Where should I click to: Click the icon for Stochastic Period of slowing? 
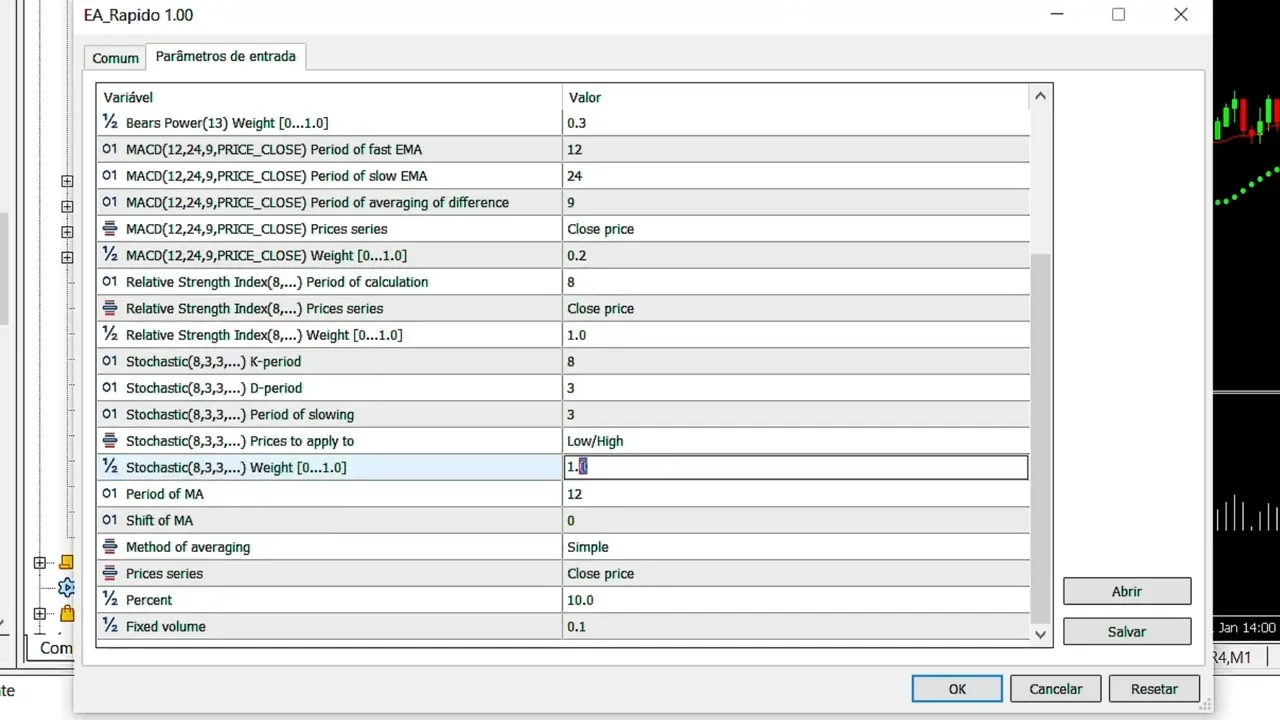(110, 414)
